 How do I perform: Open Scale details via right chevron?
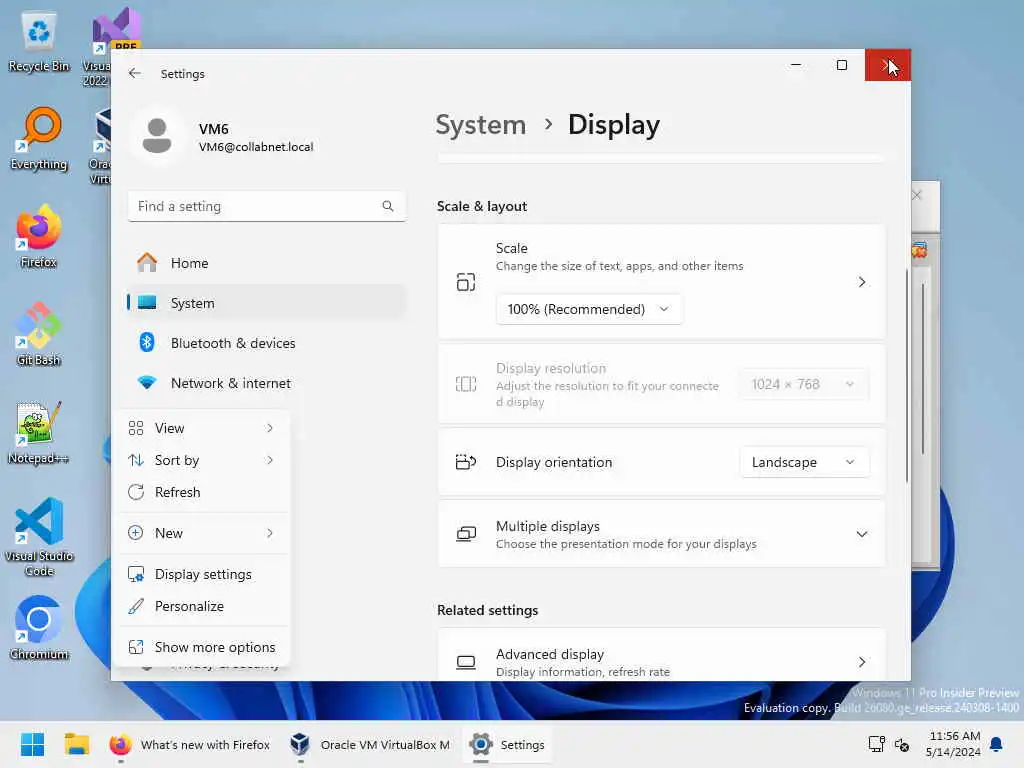click(x=862, y=282)
